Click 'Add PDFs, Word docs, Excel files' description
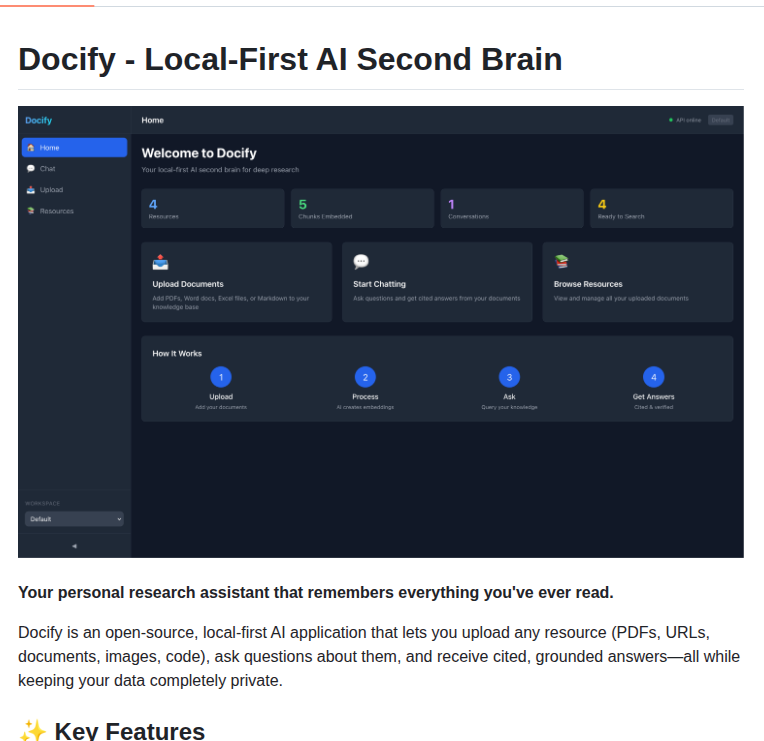This screenshot has width=764, height=741. 230,303
